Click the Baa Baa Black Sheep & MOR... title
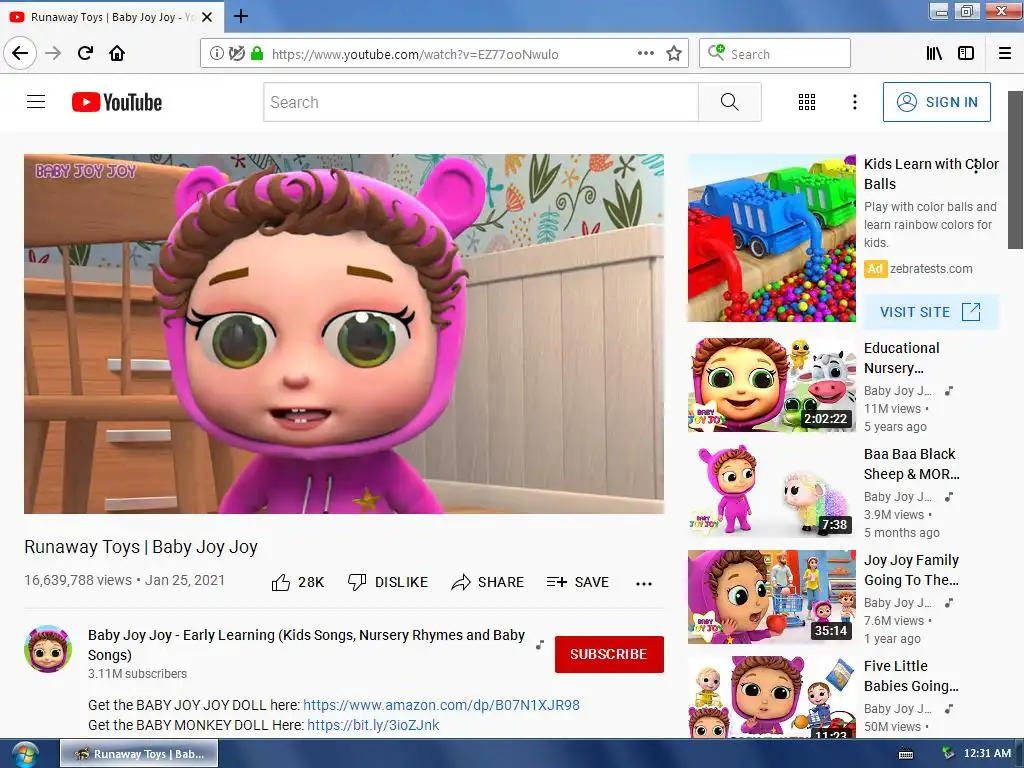 pos(912,464)
